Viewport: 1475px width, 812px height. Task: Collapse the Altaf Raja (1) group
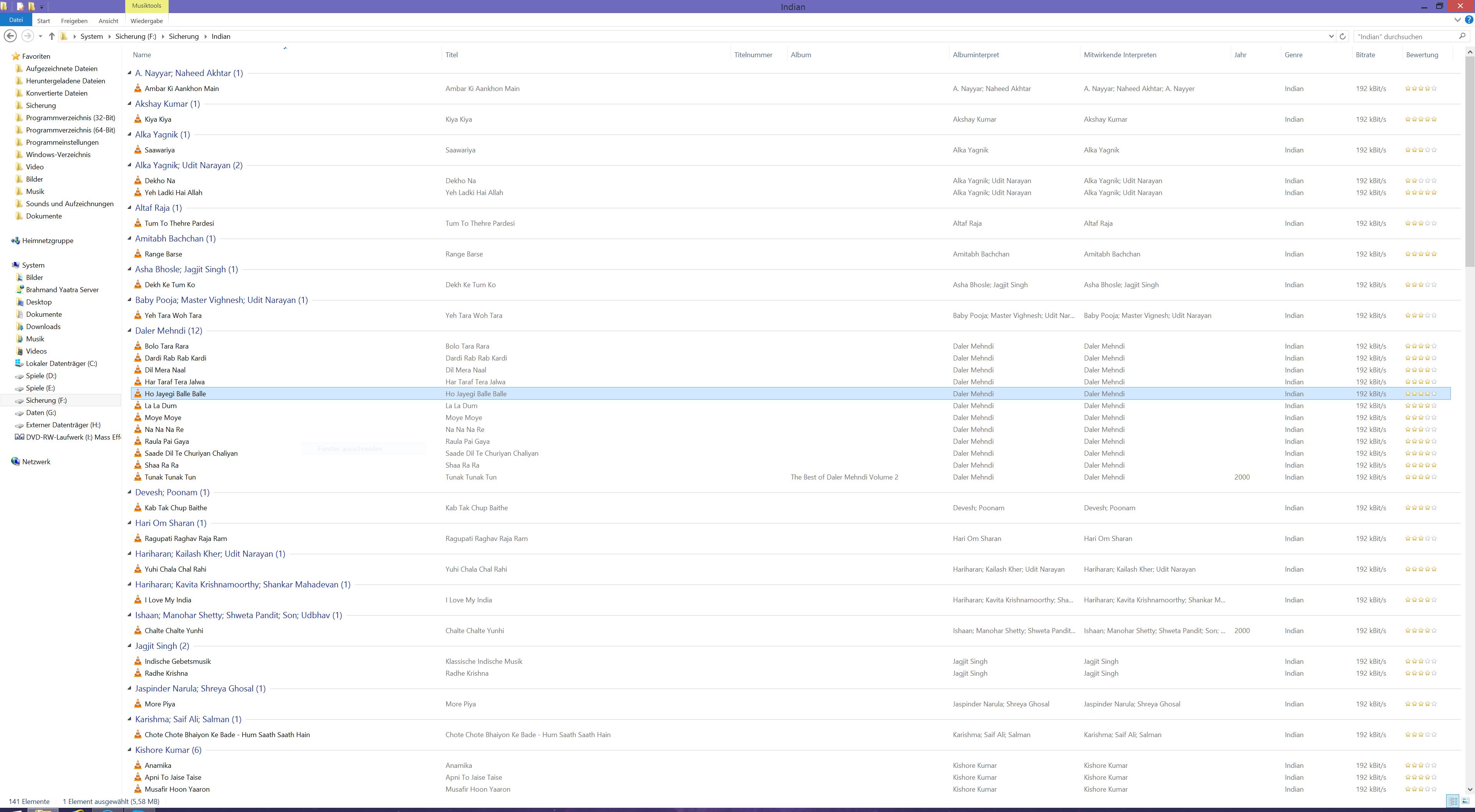[129, 208]
